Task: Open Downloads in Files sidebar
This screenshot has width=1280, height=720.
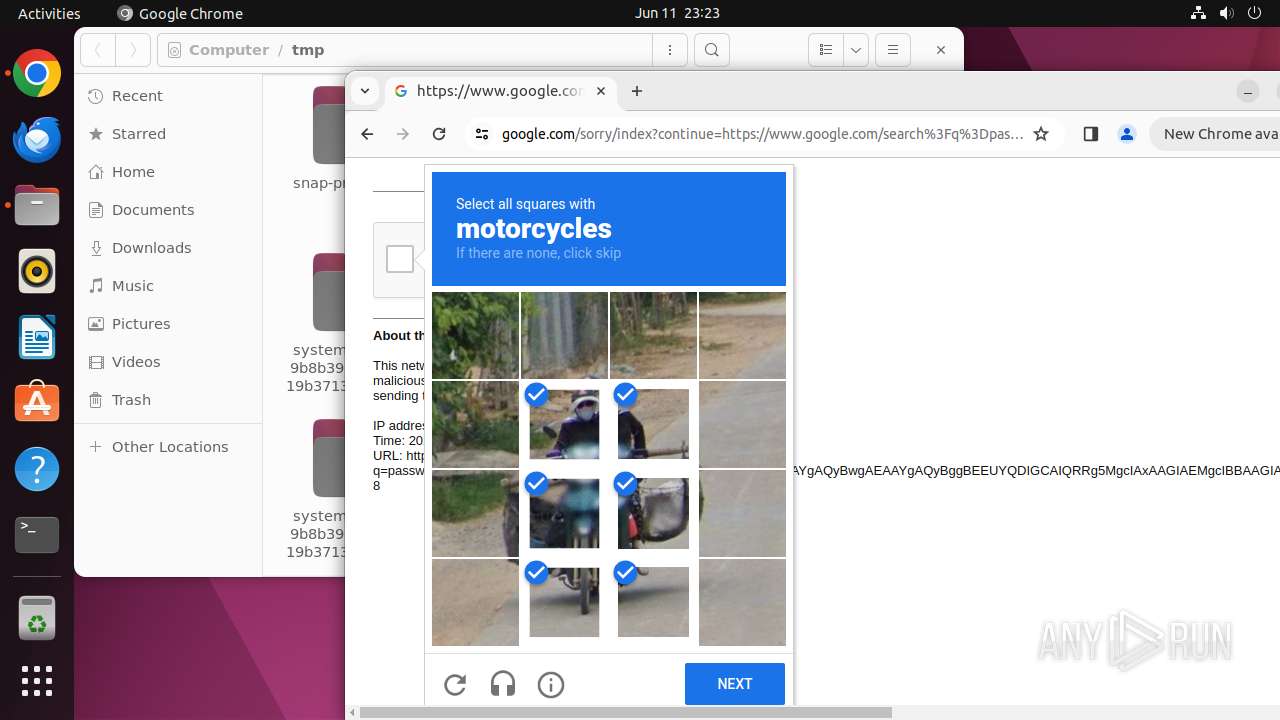Action: [x=168, y=248]
